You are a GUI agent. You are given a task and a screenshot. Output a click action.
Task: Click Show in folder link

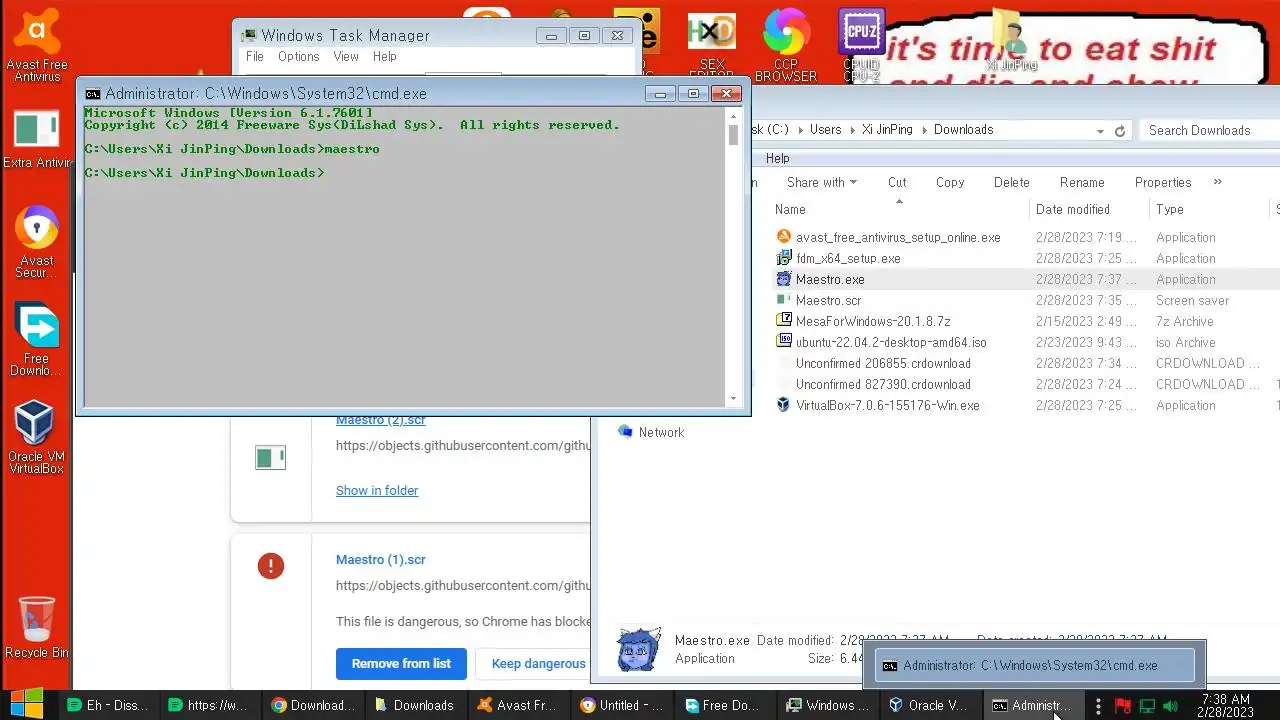click(377, 490)
